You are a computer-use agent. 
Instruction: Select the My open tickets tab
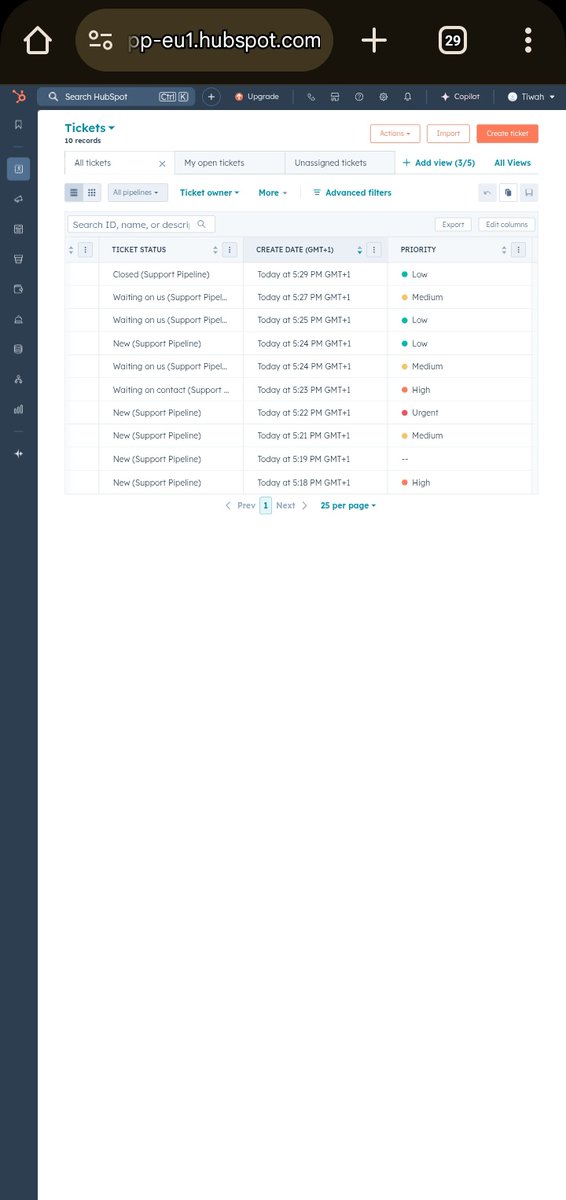[x=228, y=163]
